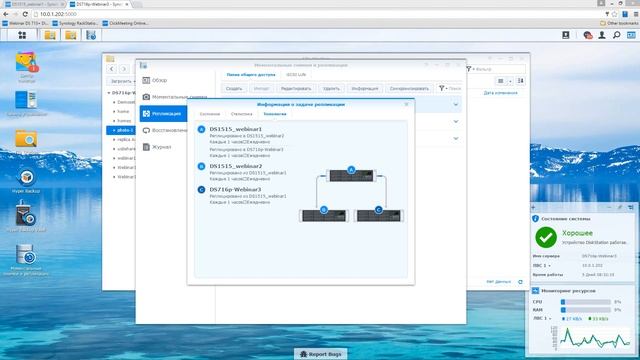Open the DSM main menu grid icon
The width and height of the screenshot is (640, 360).
click(22, 36)
